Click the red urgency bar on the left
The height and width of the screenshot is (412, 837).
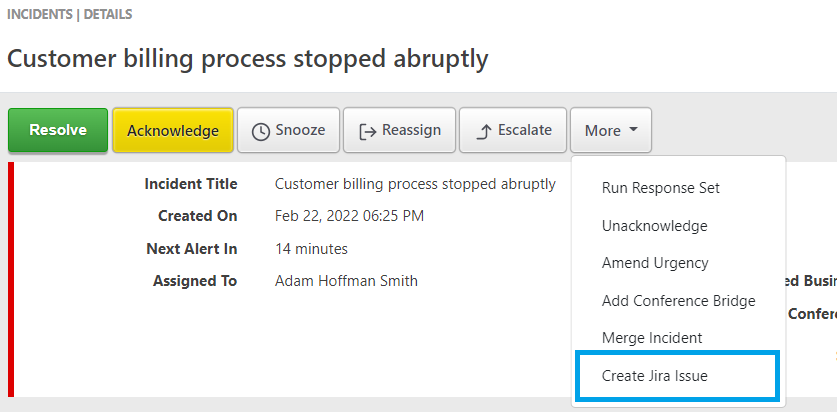(11, 280)
